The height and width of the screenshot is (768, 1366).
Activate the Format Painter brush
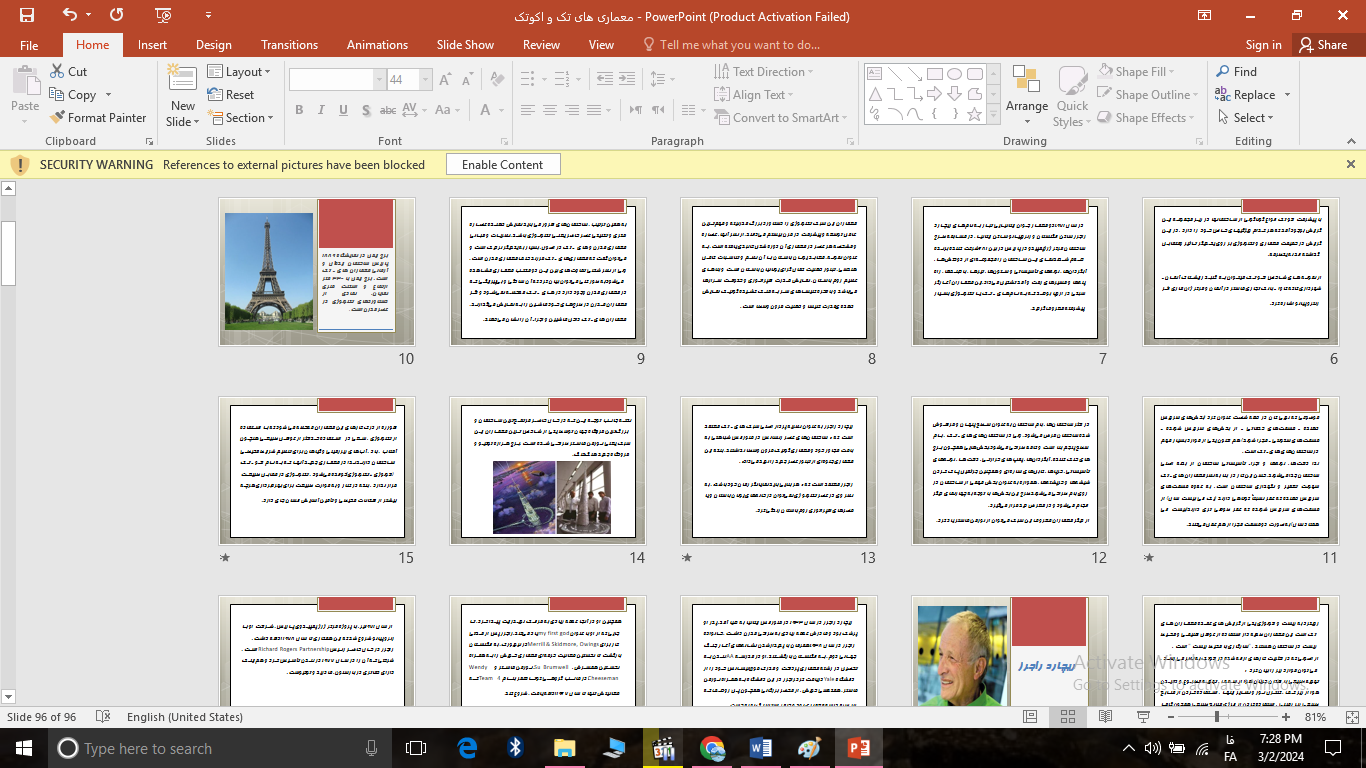tap(98, 118)
